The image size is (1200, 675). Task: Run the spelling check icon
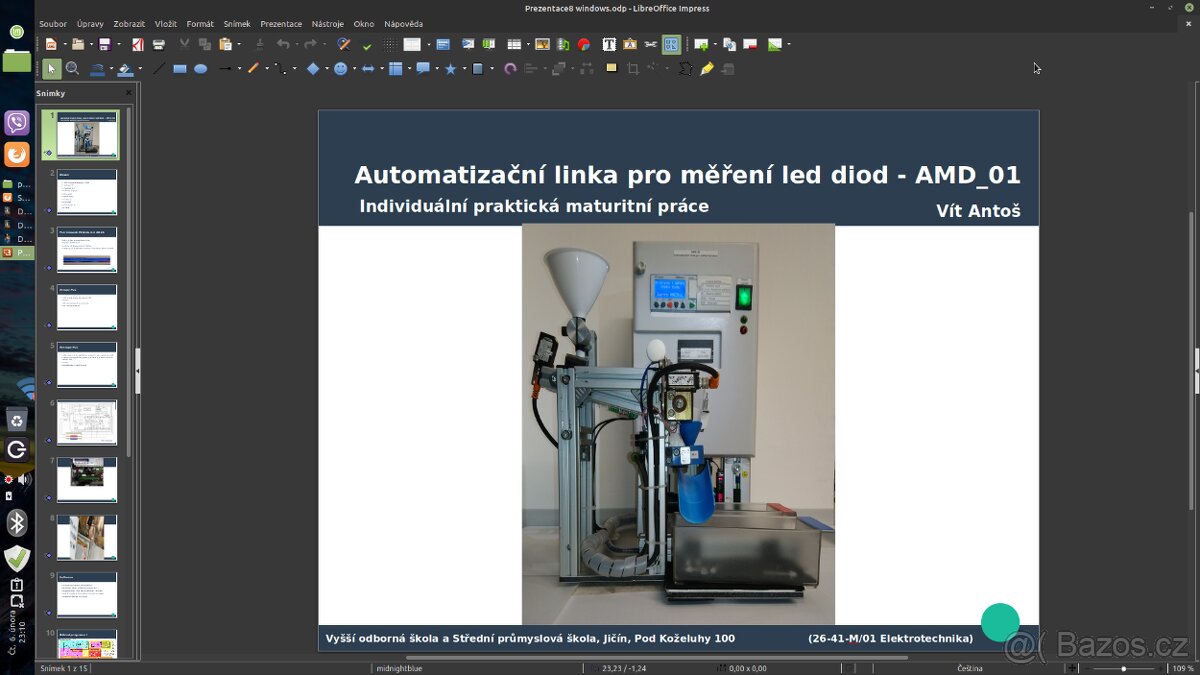click(367, 45)
